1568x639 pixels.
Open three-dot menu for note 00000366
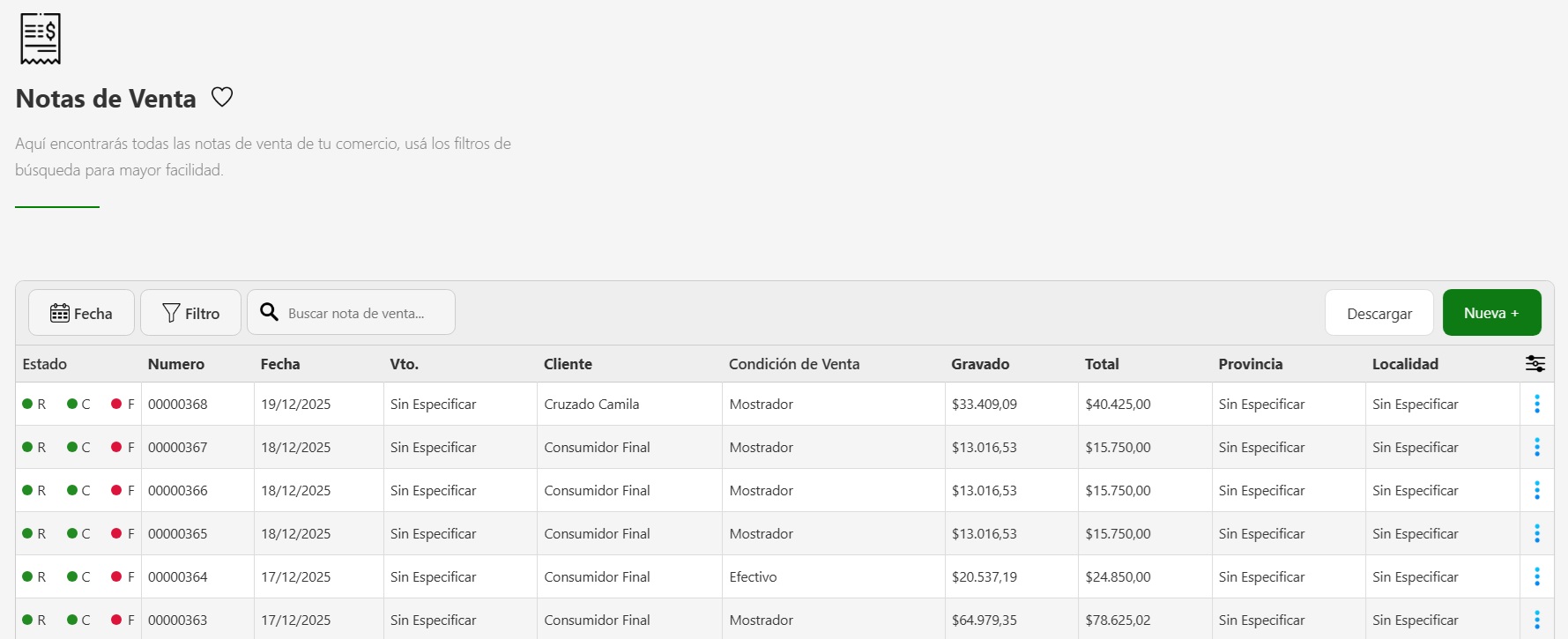(x=1536, y=490)
